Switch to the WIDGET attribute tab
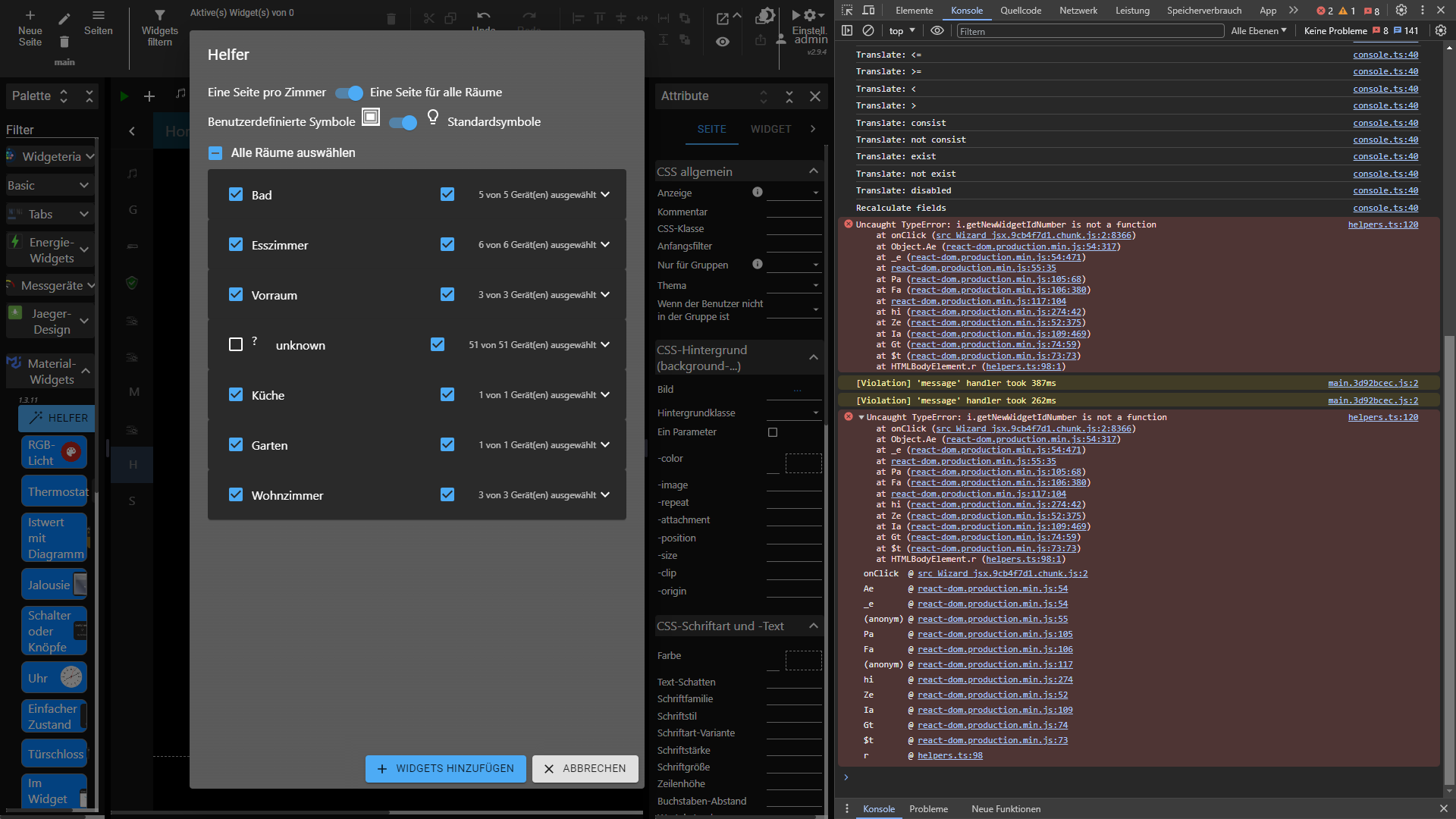Image resolution: width=1456 pixels, height=819 pixels. tap(771, 129)
